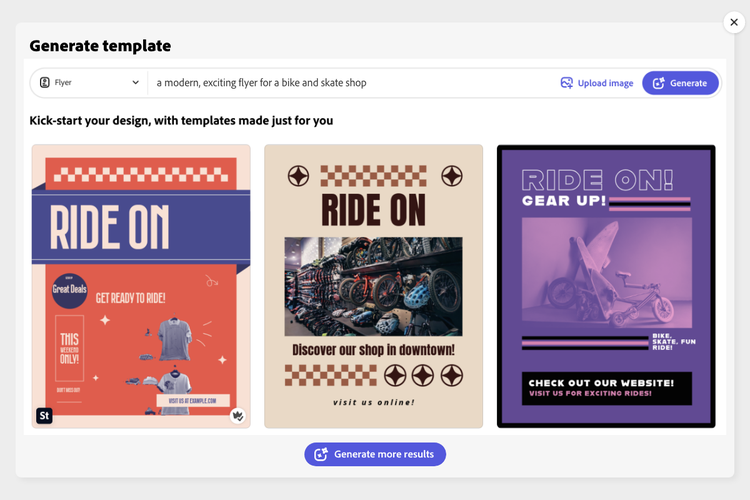Select the purple RIDE ON! GEAR UP! template
Screen dimensions: 750x500
coord(606,286)
